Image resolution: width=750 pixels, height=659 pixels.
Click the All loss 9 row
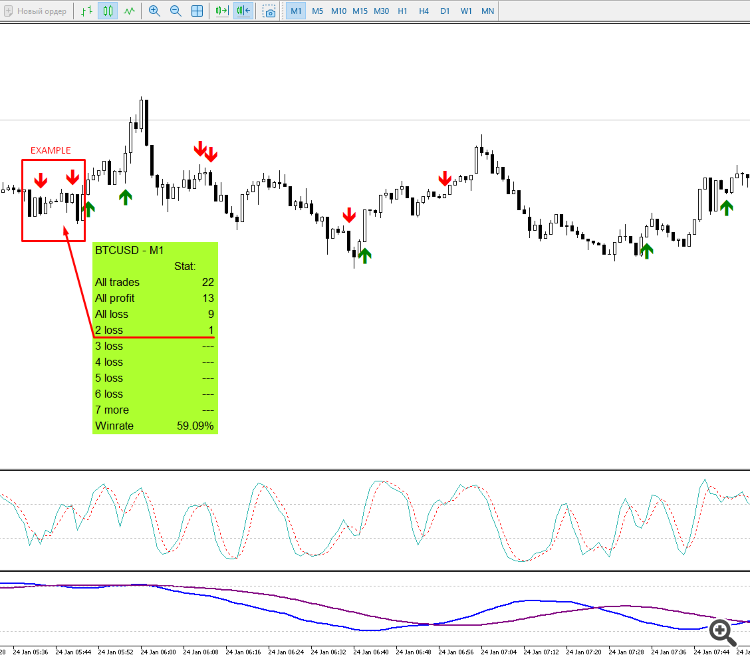pos(154,314)
